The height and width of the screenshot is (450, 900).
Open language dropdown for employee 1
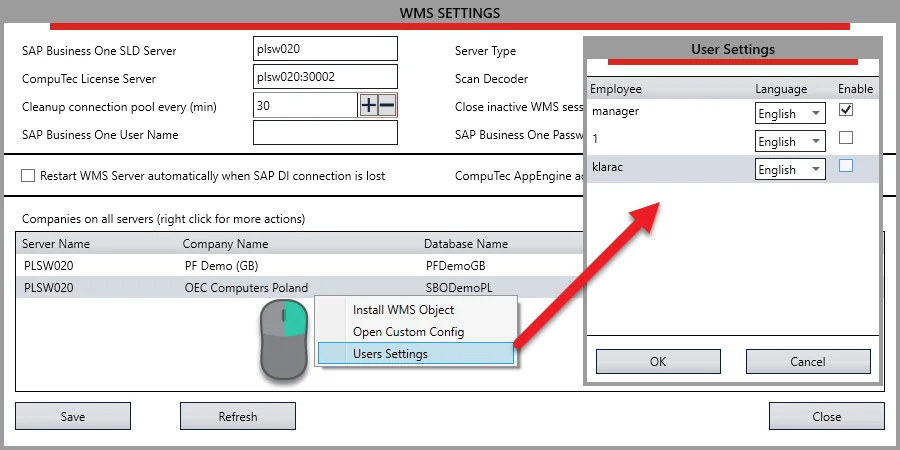[790, 141]
